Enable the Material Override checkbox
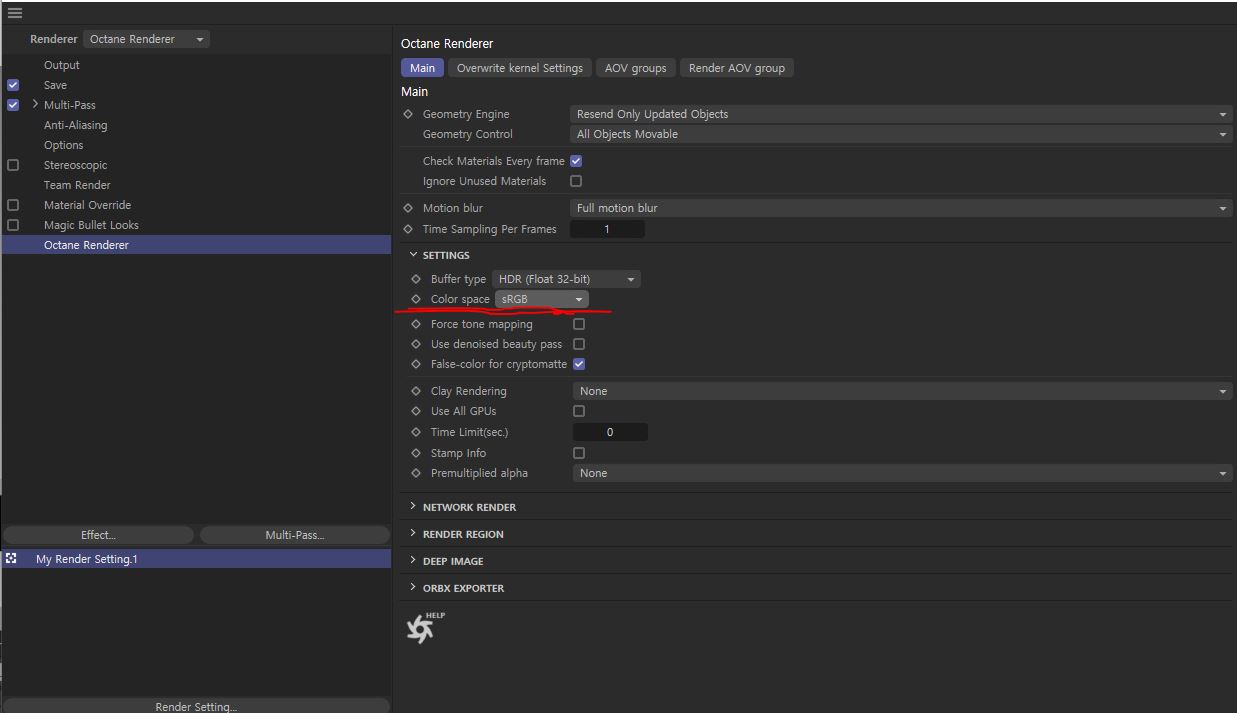Screen dimensions: 1237x713 point(13,205)
